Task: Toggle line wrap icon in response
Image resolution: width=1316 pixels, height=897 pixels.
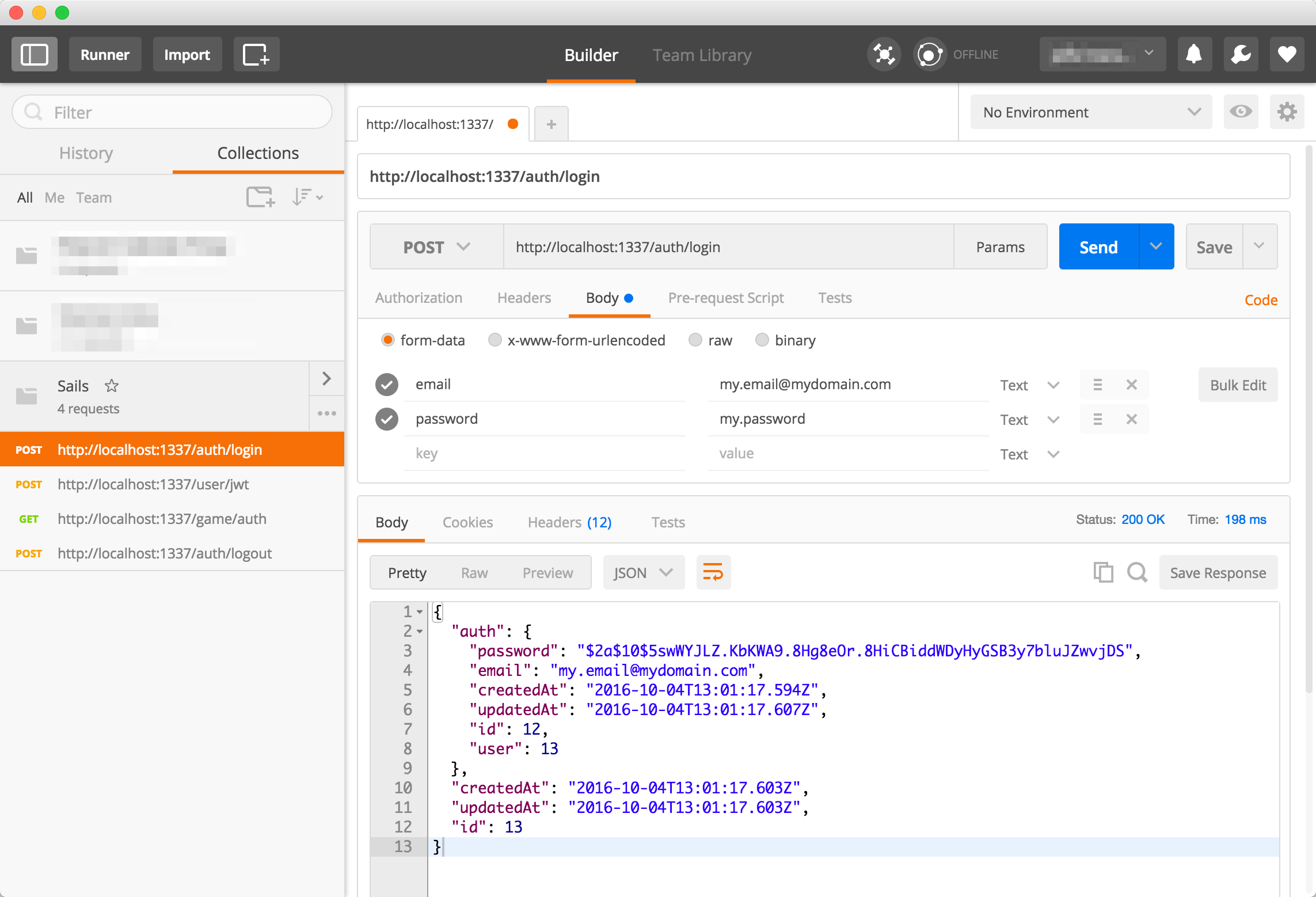Action: pyautogui.click(x=713, y=572)
